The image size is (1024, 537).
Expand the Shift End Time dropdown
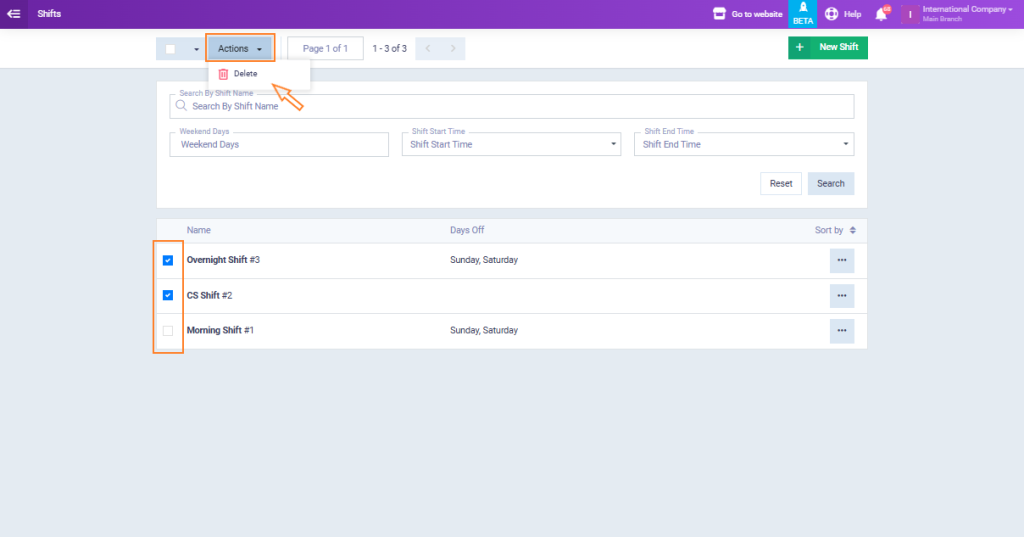744,144
